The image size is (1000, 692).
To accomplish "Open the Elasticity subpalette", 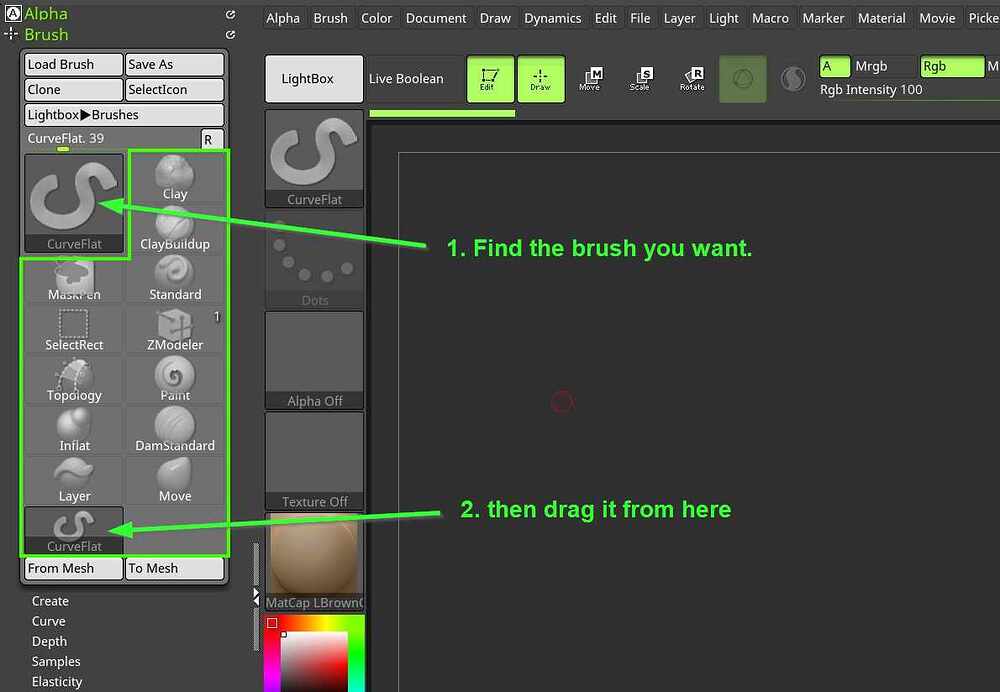I will [57, 682].
